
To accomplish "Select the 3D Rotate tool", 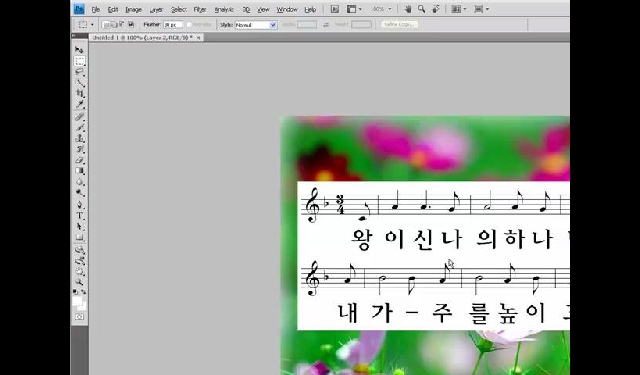I will point(80,250).
